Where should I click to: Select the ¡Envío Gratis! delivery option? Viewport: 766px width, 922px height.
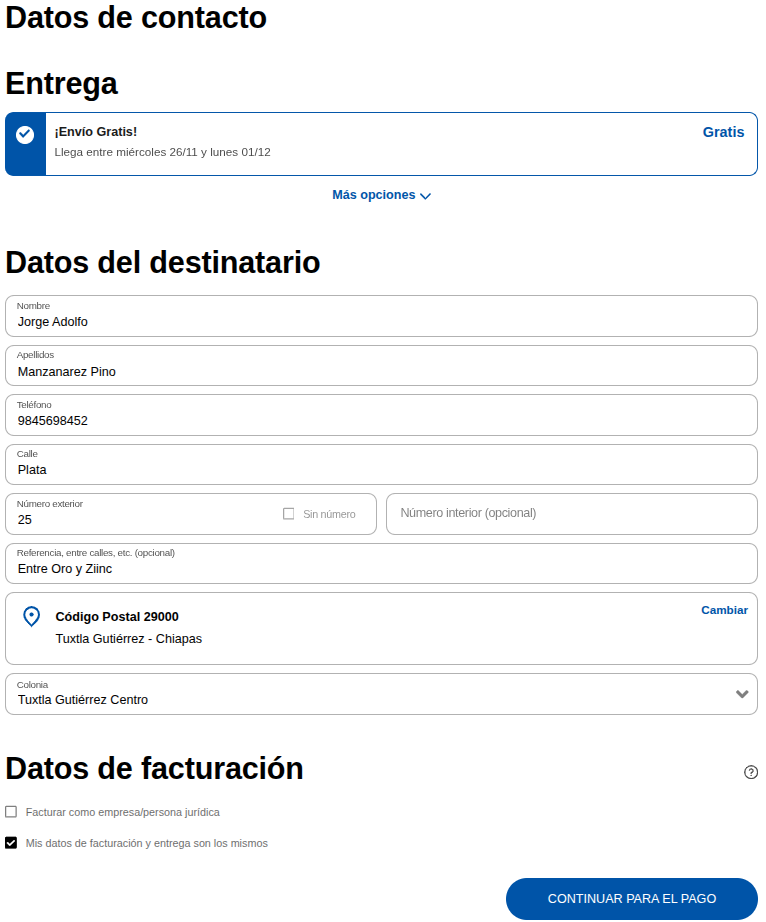tap(380, 144)
